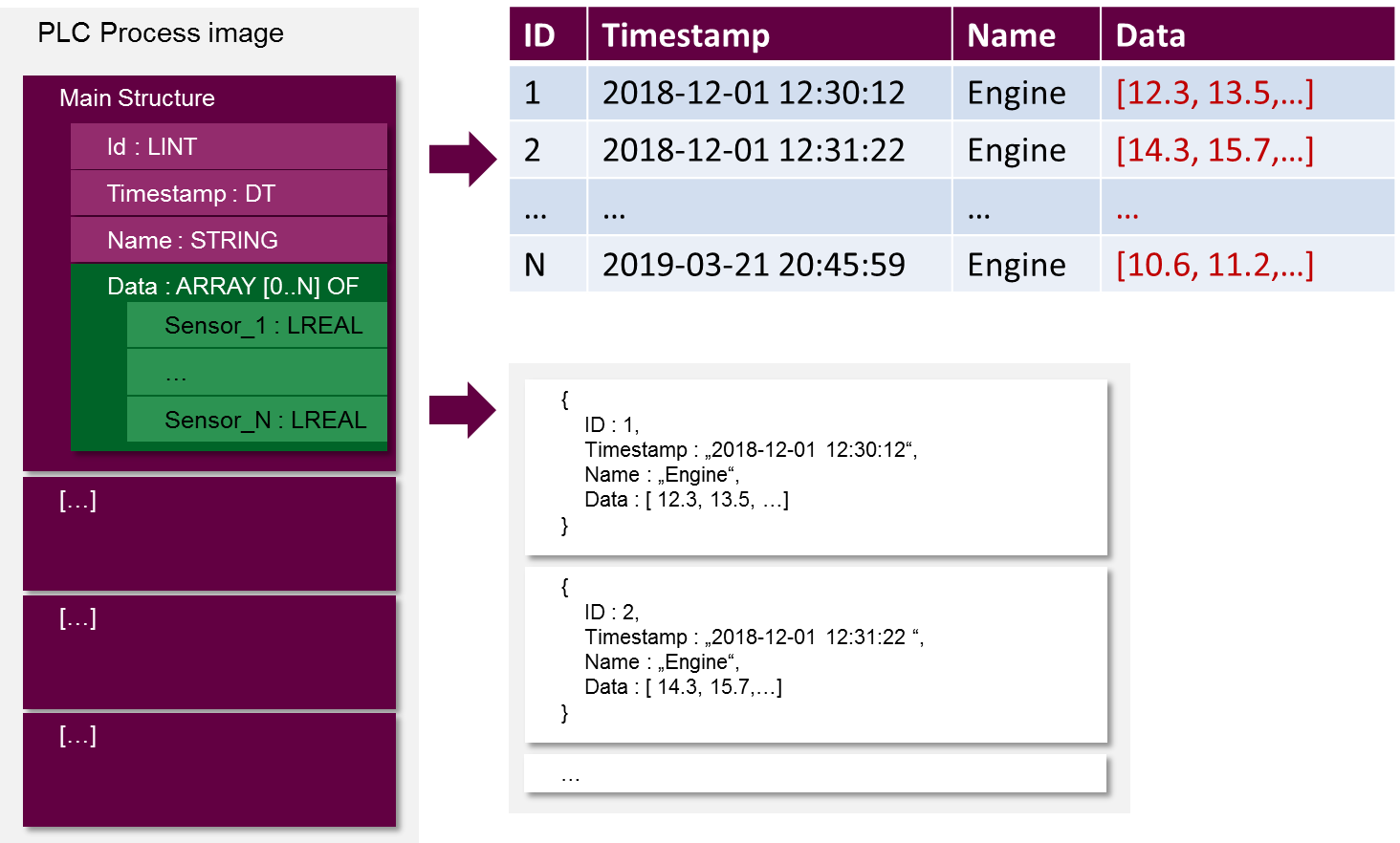Select timestamp cell '2018-12-01 12:30:12'
This screenshot has height=843, width=1400.
click(x=769, y=92)
